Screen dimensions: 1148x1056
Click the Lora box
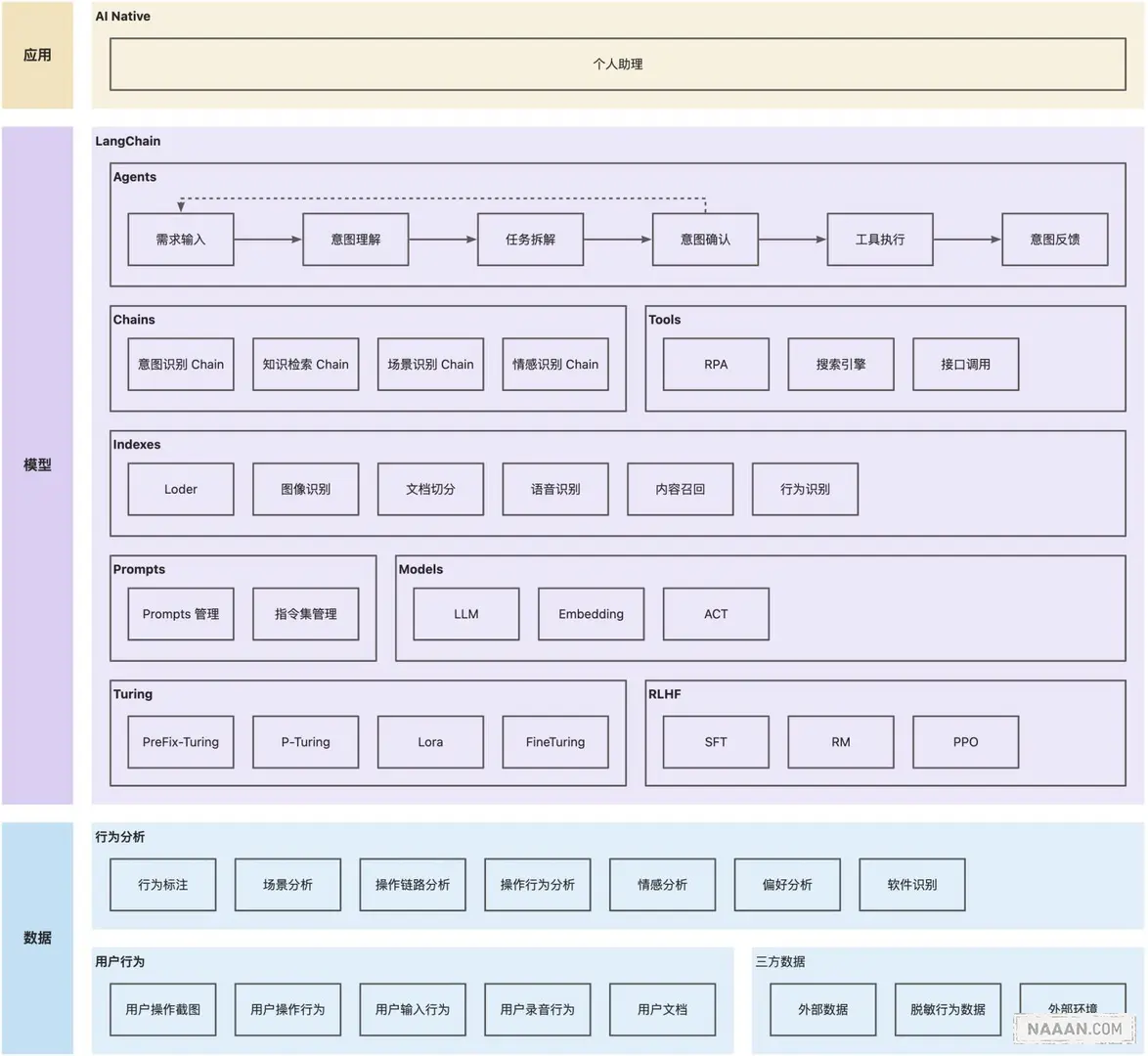click(x=430, y=742)
